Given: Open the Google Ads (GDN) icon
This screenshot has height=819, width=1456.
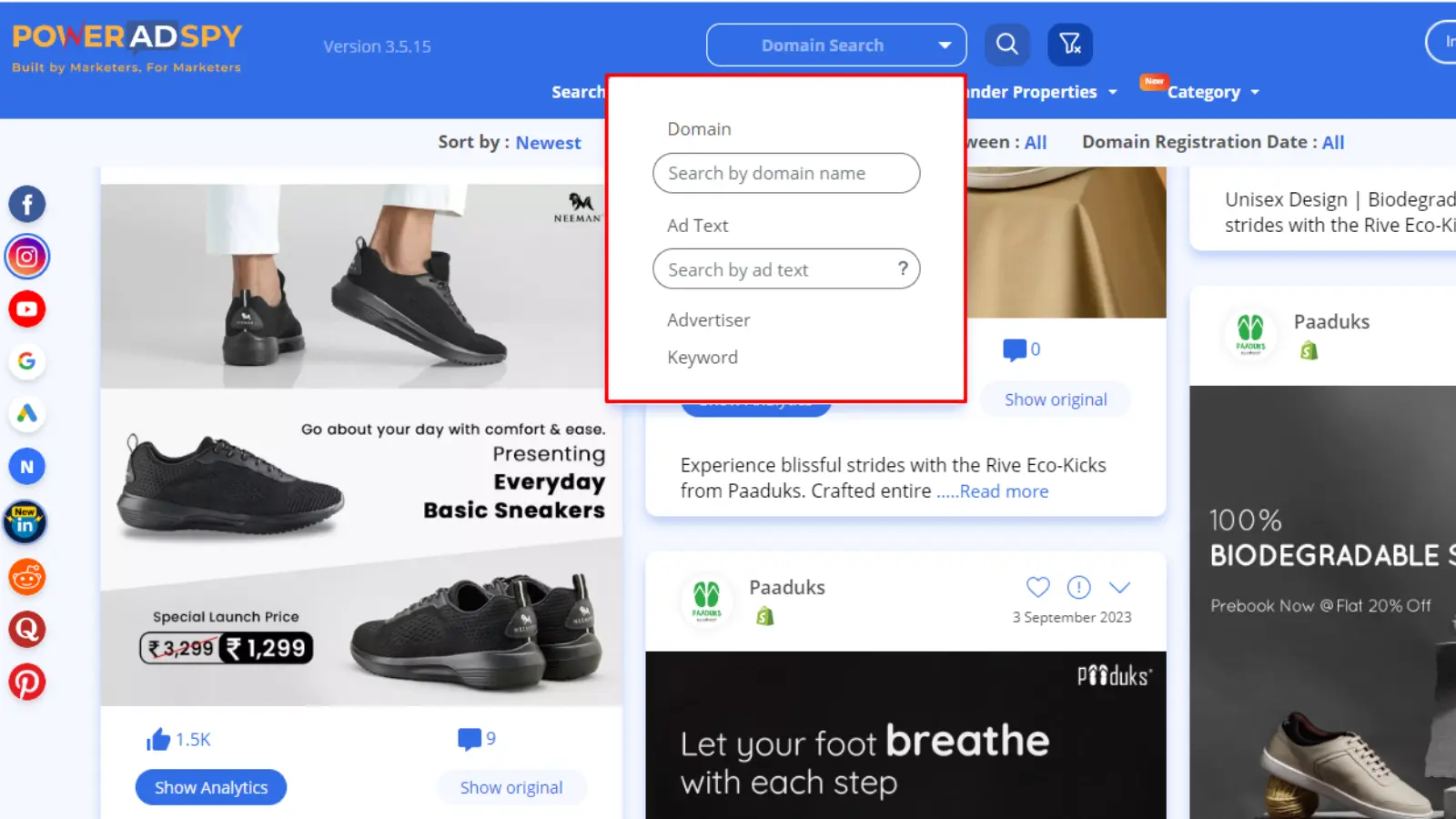Looking at the screenshot, I should coord(27,414).
